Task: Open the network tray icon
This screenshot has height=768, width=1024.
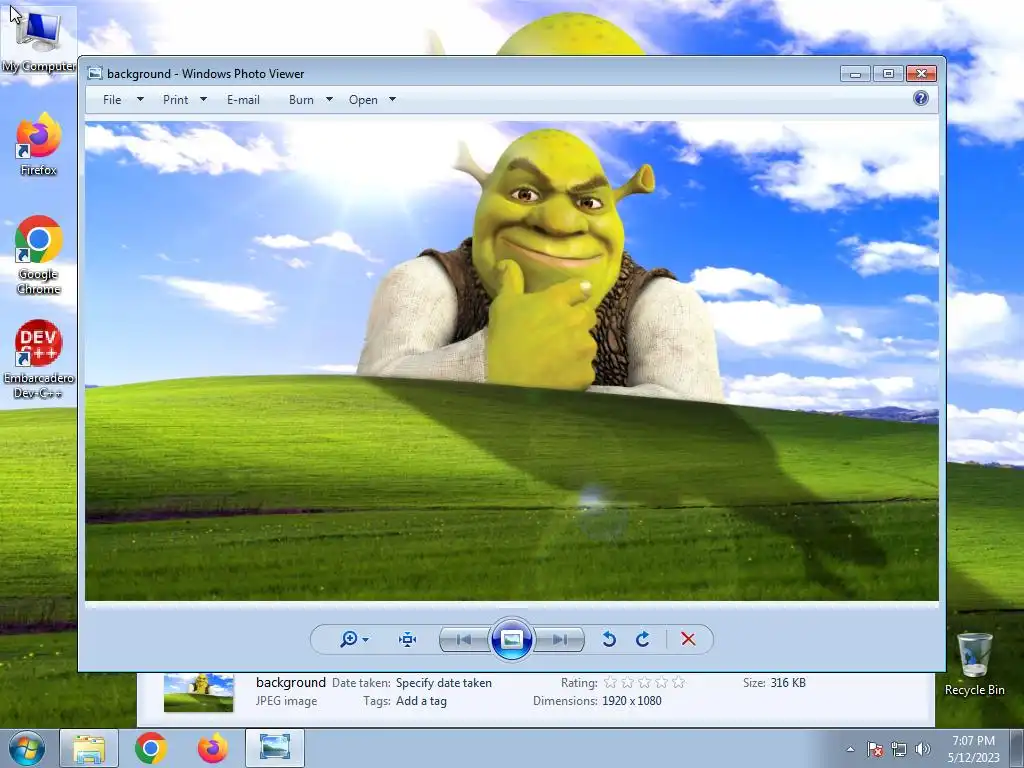Action: (x=899, y=749)
